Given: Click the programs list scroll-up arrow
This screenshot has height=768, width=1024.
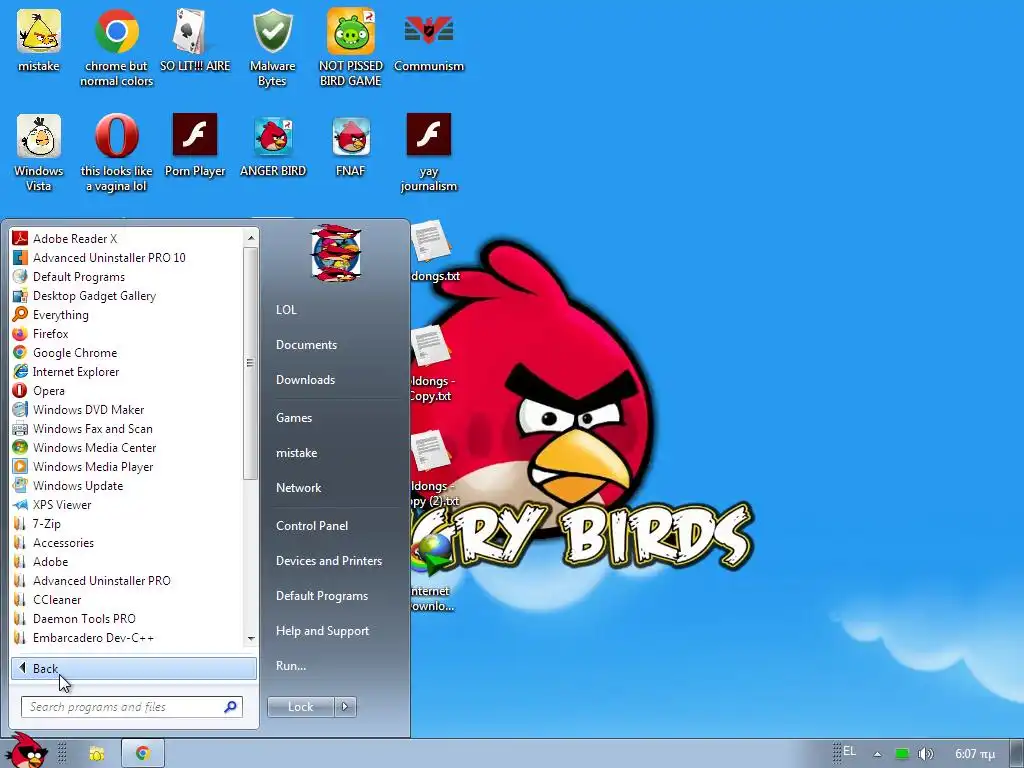Looking at the screenshot, I should (251, 238).
